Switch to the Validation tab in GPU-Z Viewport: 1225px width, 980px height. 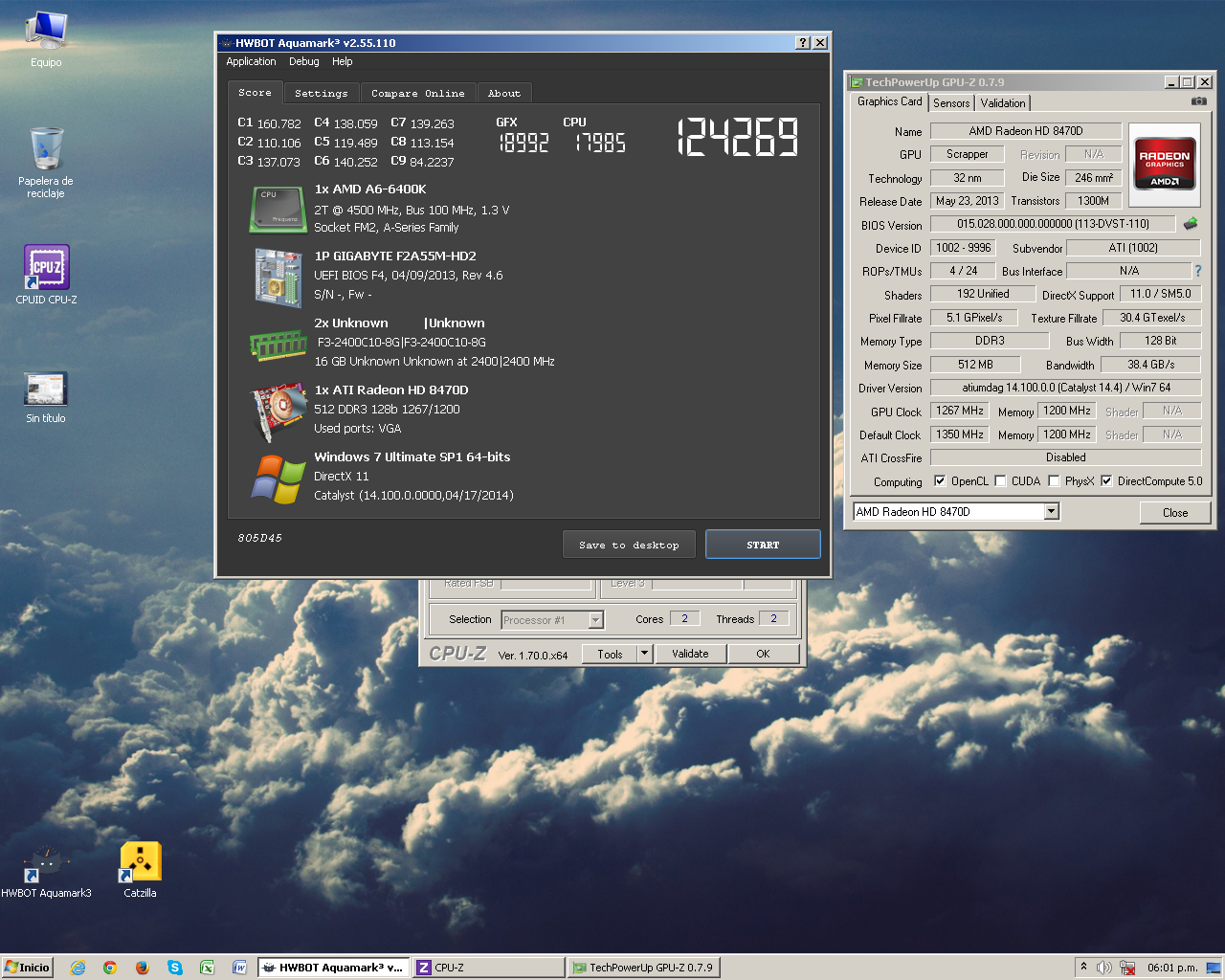pos(1002,102)
